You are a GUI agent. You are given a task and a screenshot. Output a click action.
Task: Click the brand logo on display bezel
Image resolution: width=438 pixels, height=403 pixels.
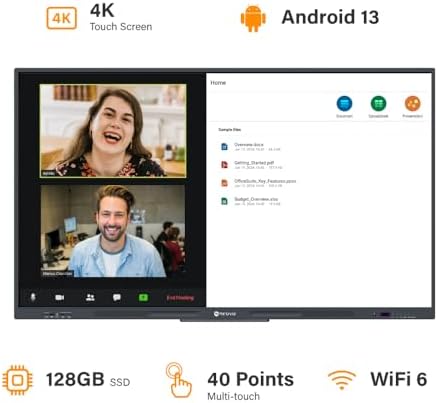click(x=225, y=314)
